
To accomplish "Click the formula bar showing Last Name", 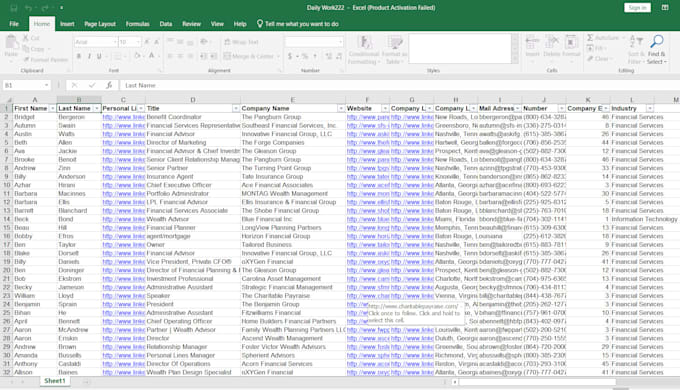I will pos(399,85).
